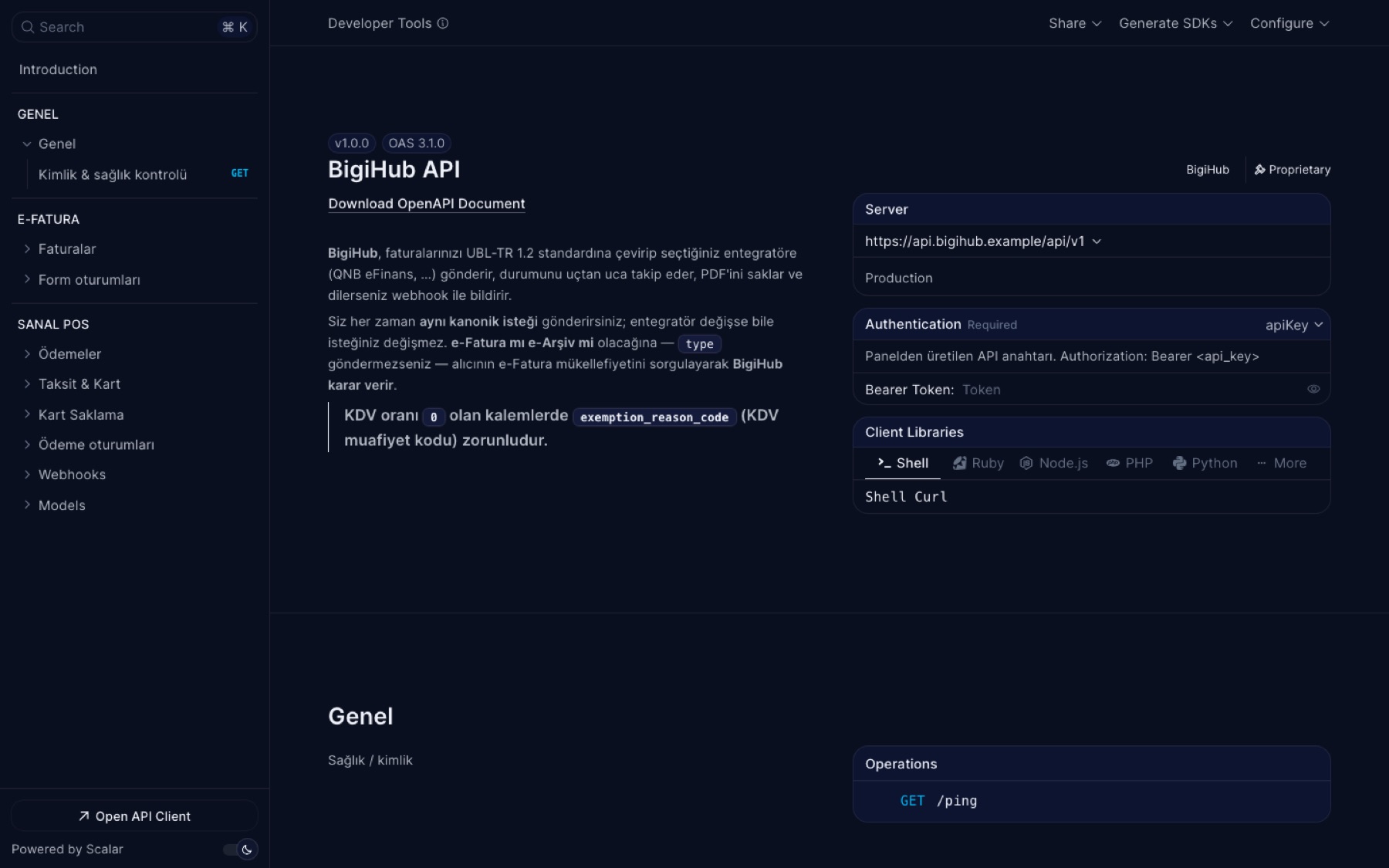Open the server URL dropdown
This screenshot has width=1389, height=868.
click(x=983, y=241)
